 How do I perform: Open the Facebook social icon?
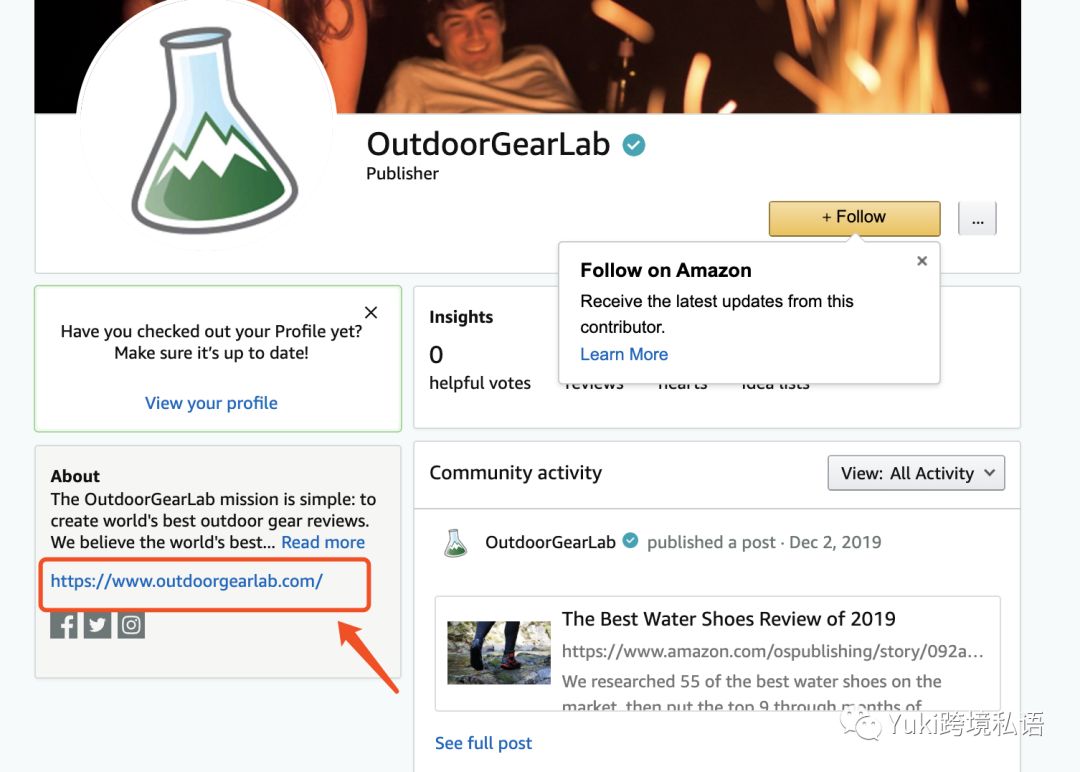point(63,625)
